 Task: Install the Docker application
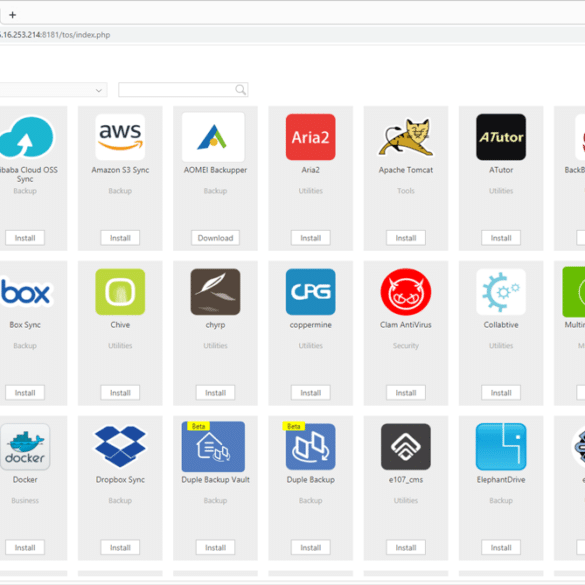25,548
